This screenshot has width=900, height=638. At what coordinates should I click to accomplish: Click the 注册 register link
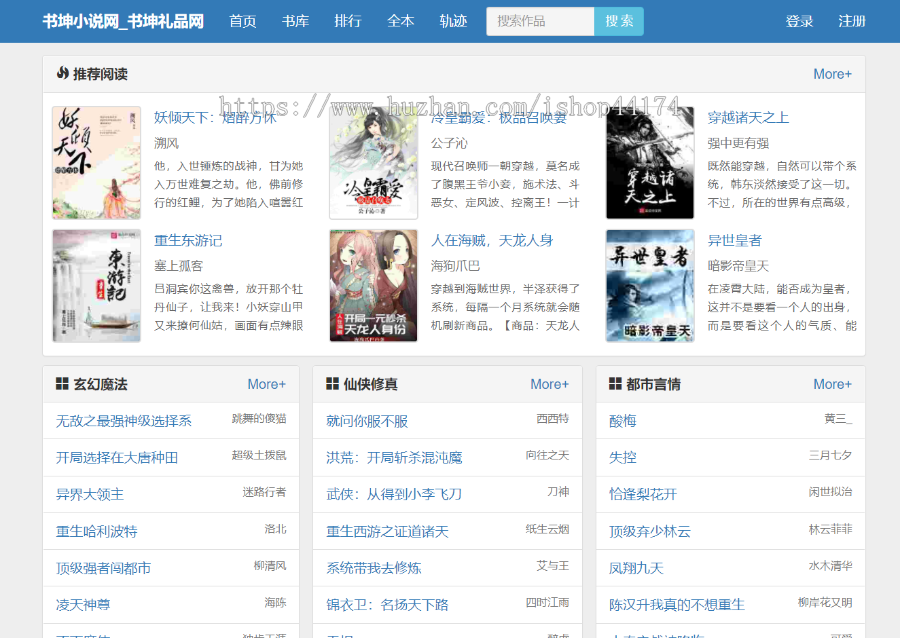coord(852,21)
